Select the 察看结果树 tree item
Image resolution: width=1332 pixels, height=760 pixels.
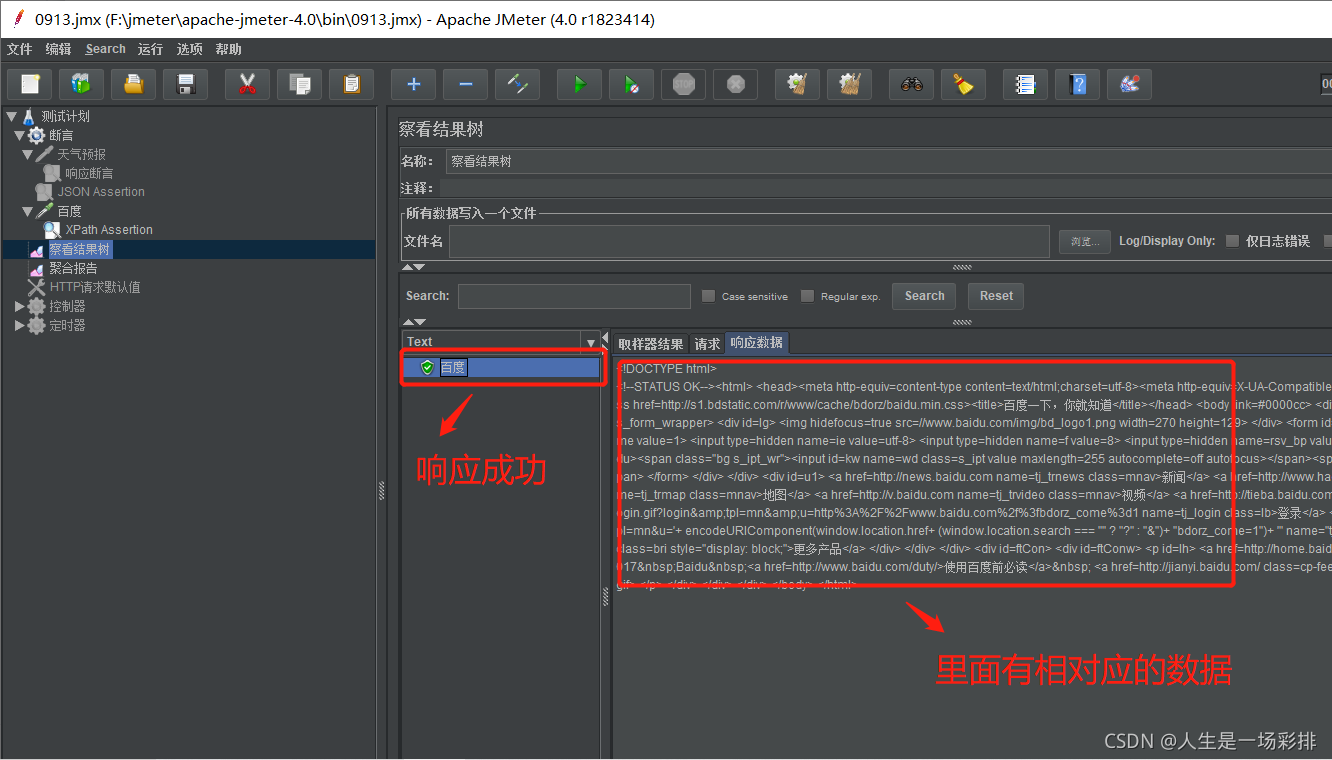click(x=80, y=249)
